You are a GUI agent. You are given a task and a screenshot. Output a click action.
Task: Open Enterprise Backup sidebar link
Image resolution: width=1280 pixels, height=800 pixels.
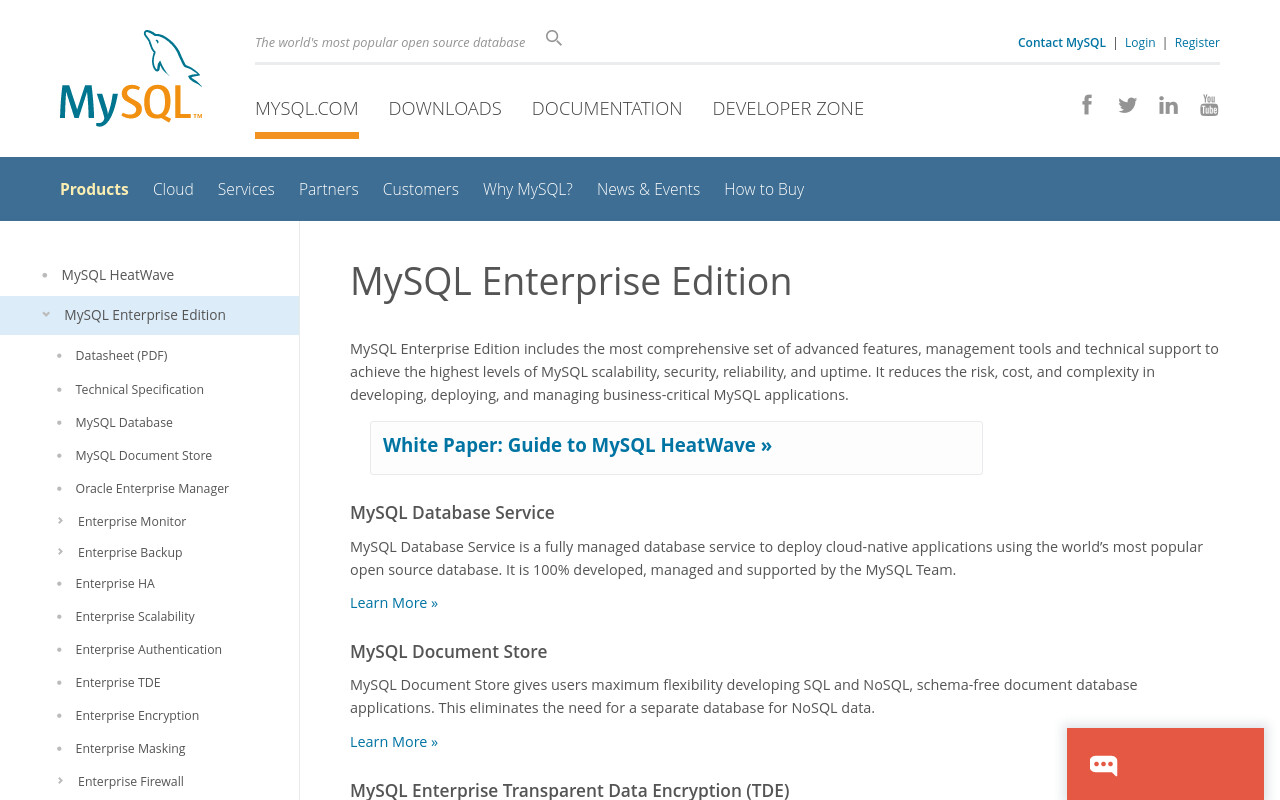coord(130,552)
